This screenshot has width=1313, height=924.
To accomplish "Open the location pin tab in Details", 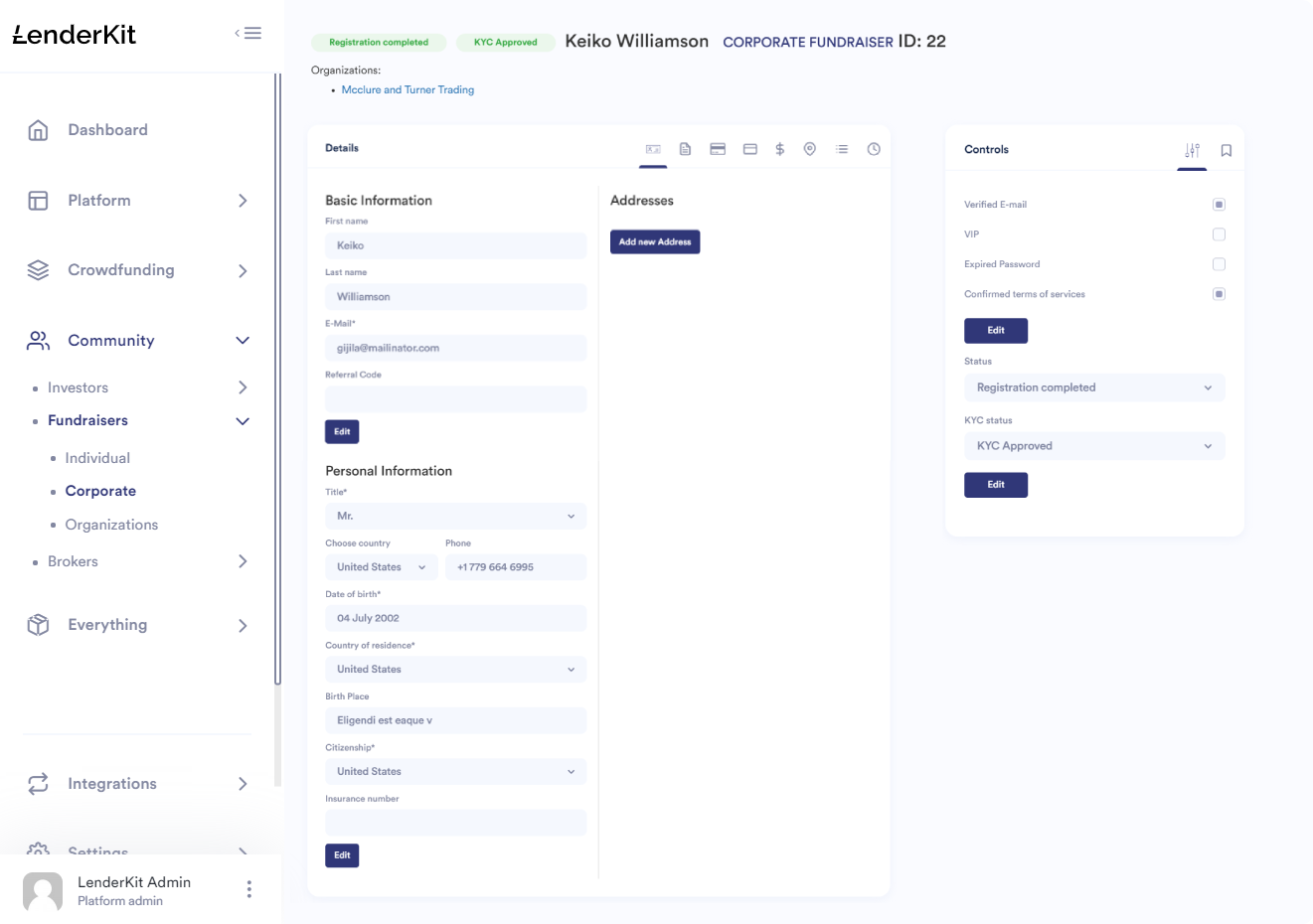I will pos(810,149).
